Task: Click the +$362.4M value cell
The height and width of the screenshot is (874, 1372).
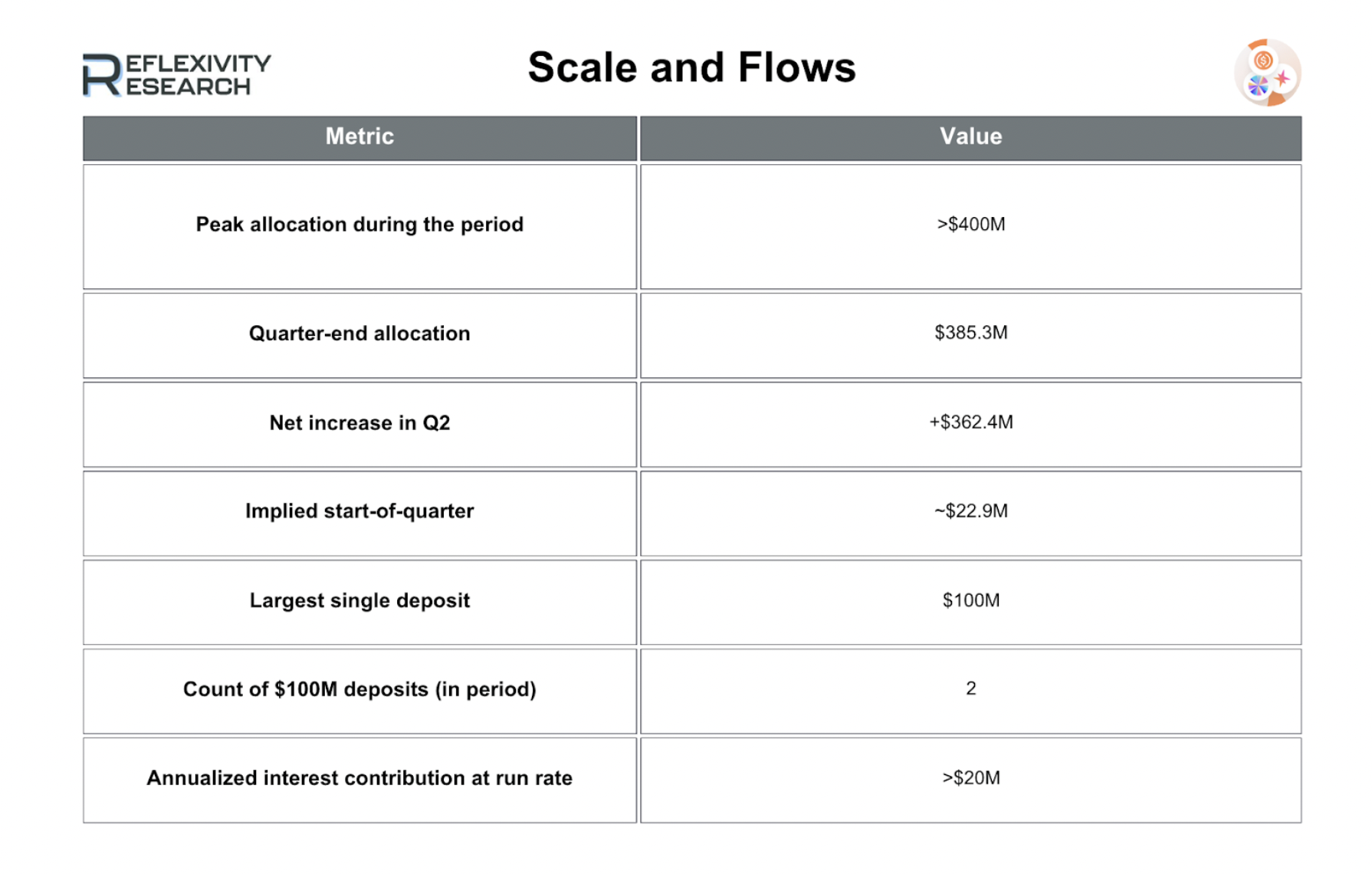Action: (970, 422)
